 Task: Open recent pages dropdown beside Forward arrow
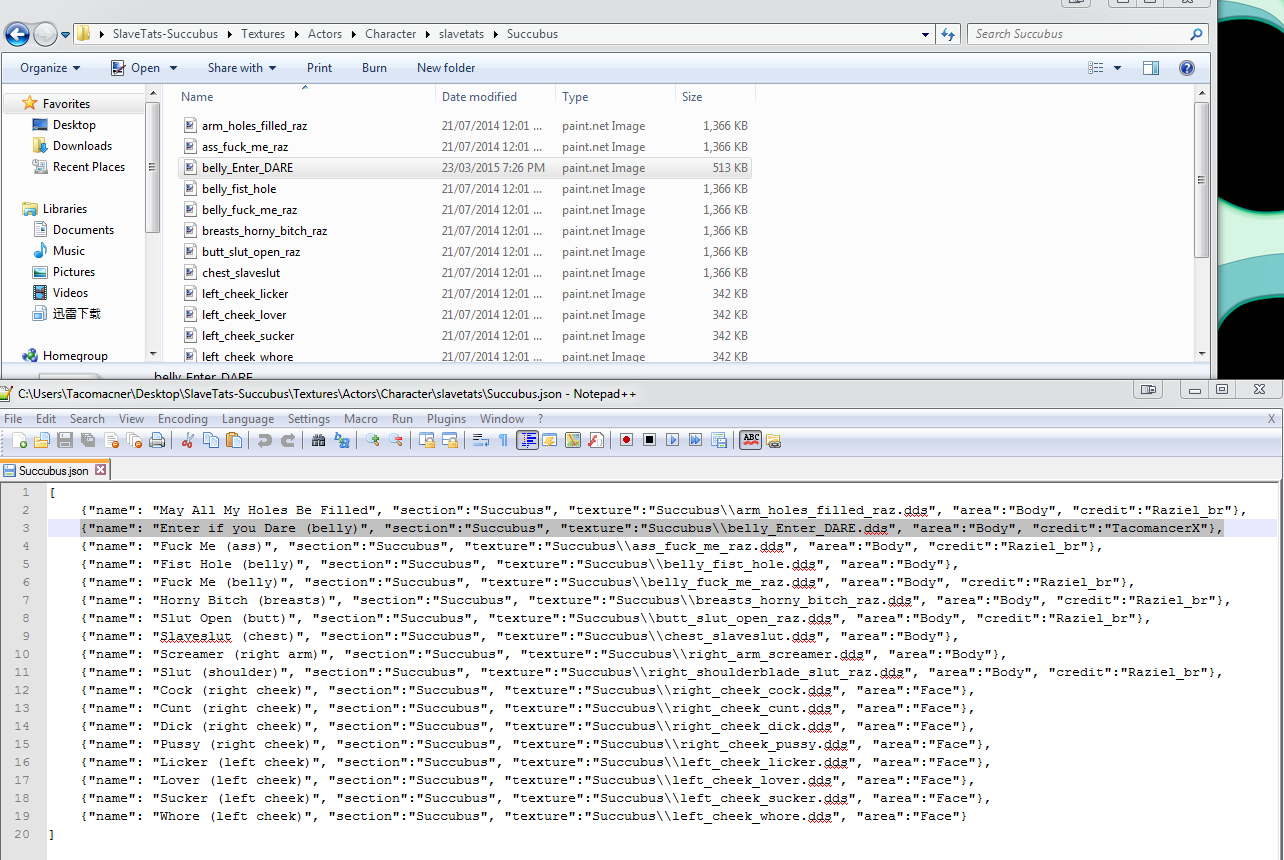[65, 35]
